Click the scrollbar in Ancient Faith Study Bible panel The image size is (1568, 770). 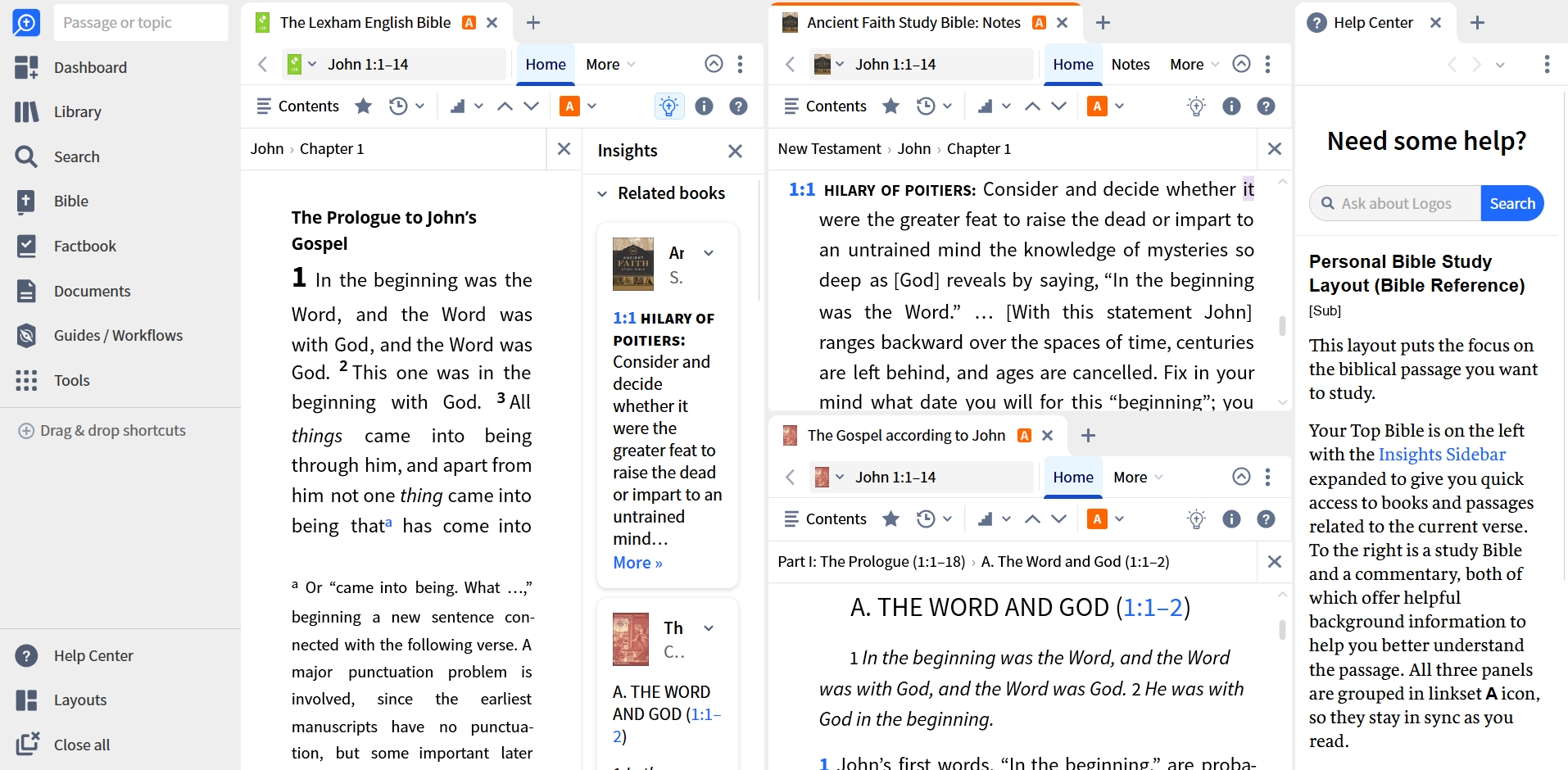tap(1282, 325)
